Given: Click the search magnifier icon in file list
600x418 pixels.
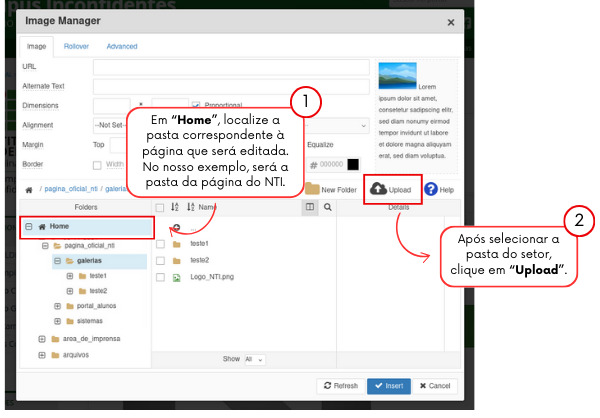Looking at the screenshot, I should pos(327,207).
